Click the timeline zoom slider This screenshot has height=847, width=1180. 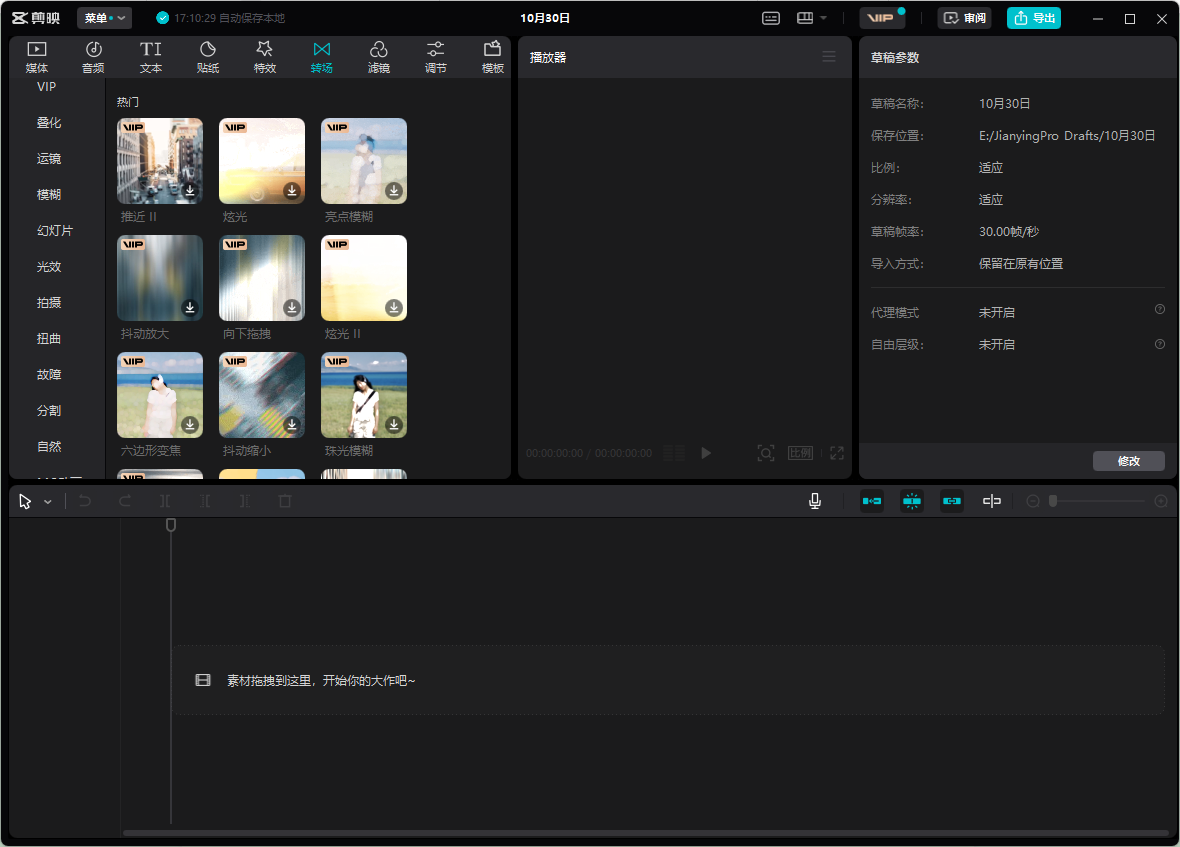[1097, 501]
